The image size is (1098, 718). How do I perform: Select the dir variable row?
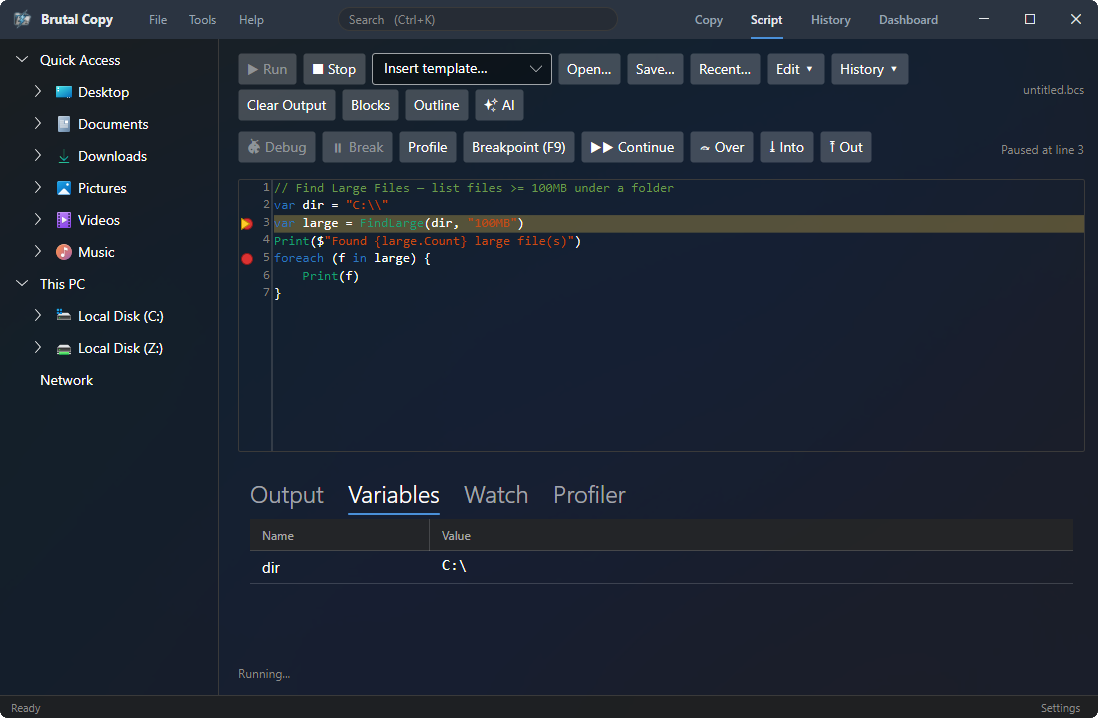[x=661, y=567]
